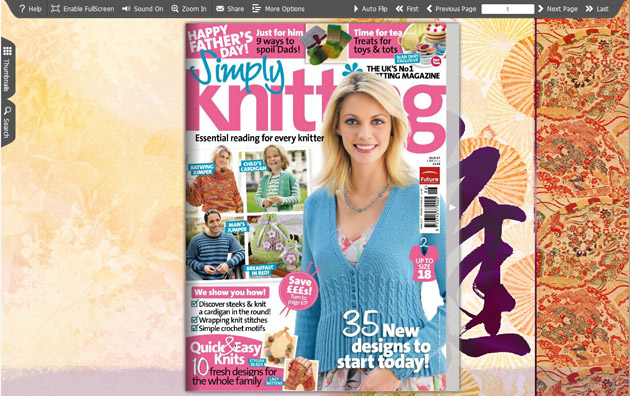Click the page number input field
Image resolution: width=630 pixels, height=396 pixels.
click(507, 9)
